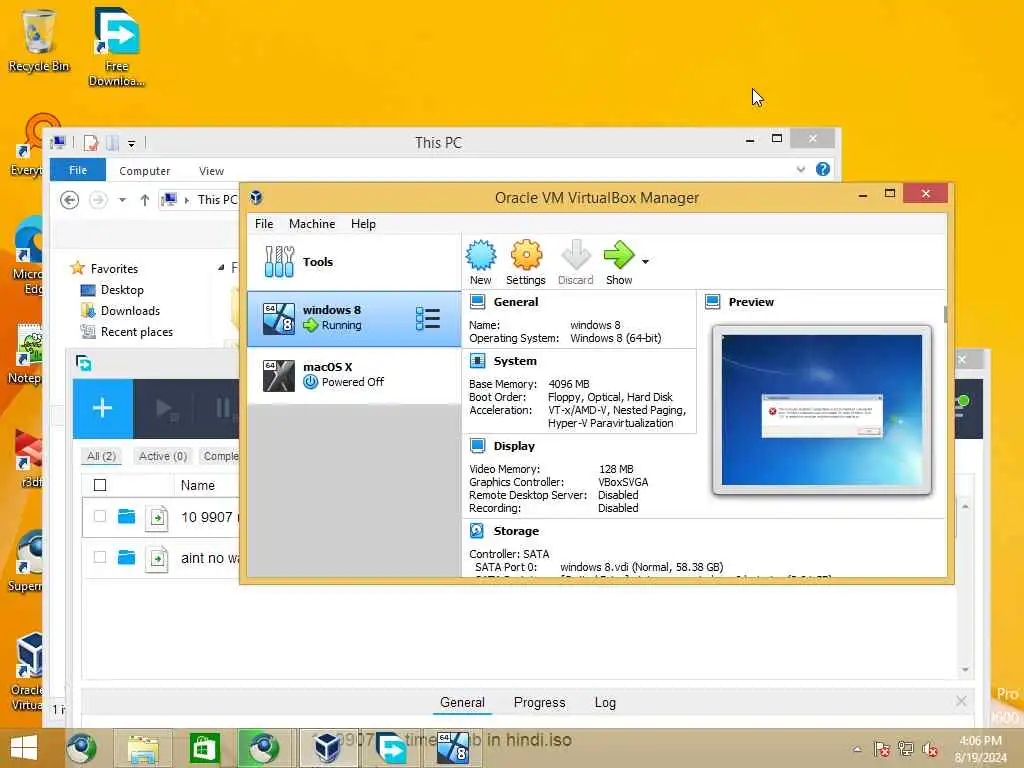Click the pause download button
Screen dimensions: 1024x768
223,409
